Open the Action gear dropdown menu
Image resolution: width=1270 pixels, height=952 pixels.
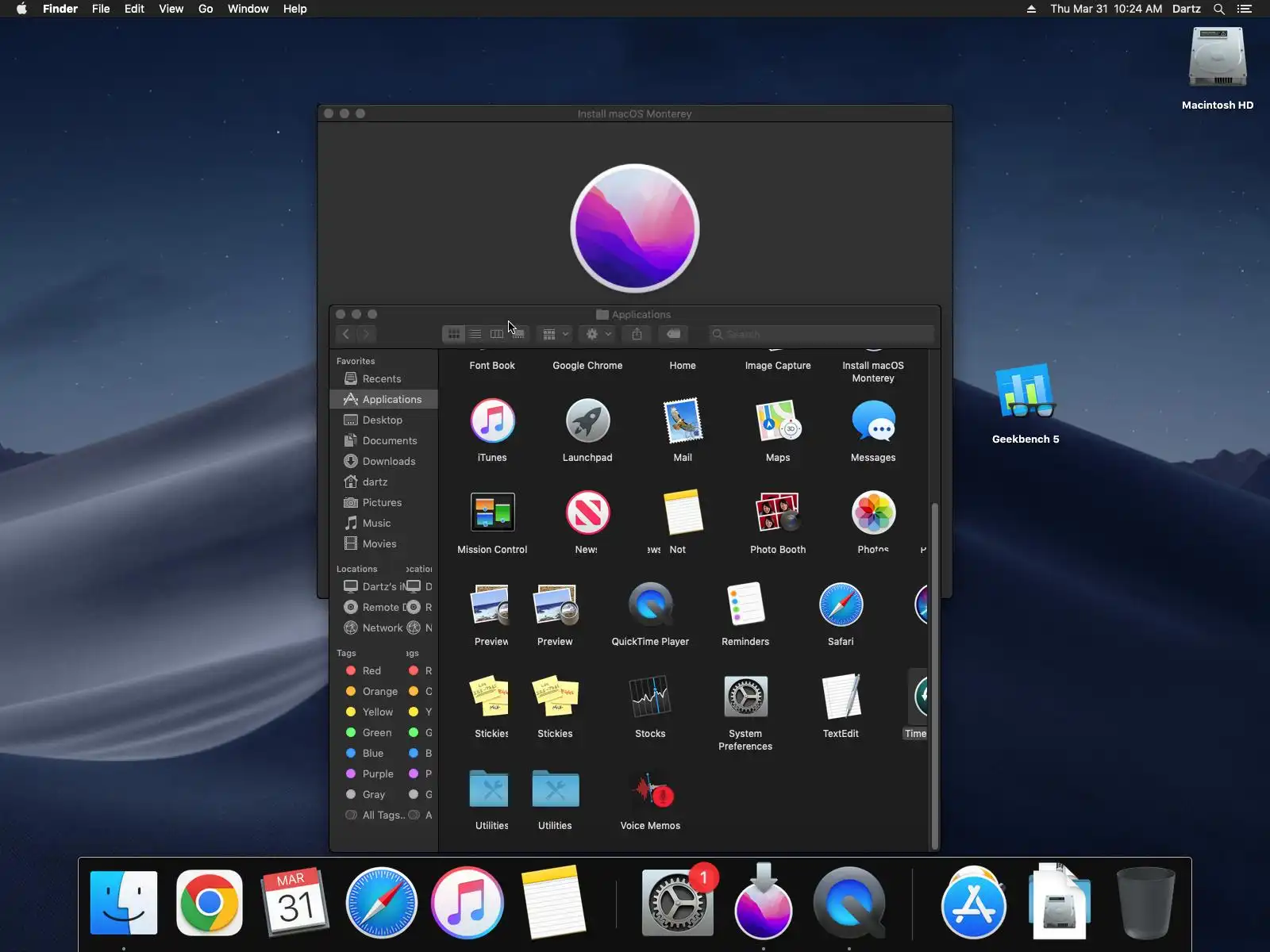point(597,334)
